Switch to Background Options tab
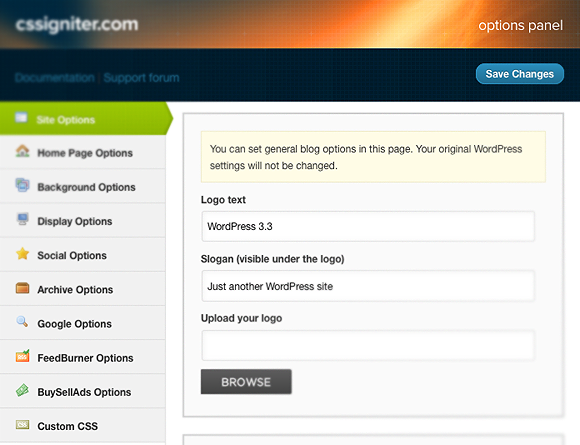 coord(83,186)
